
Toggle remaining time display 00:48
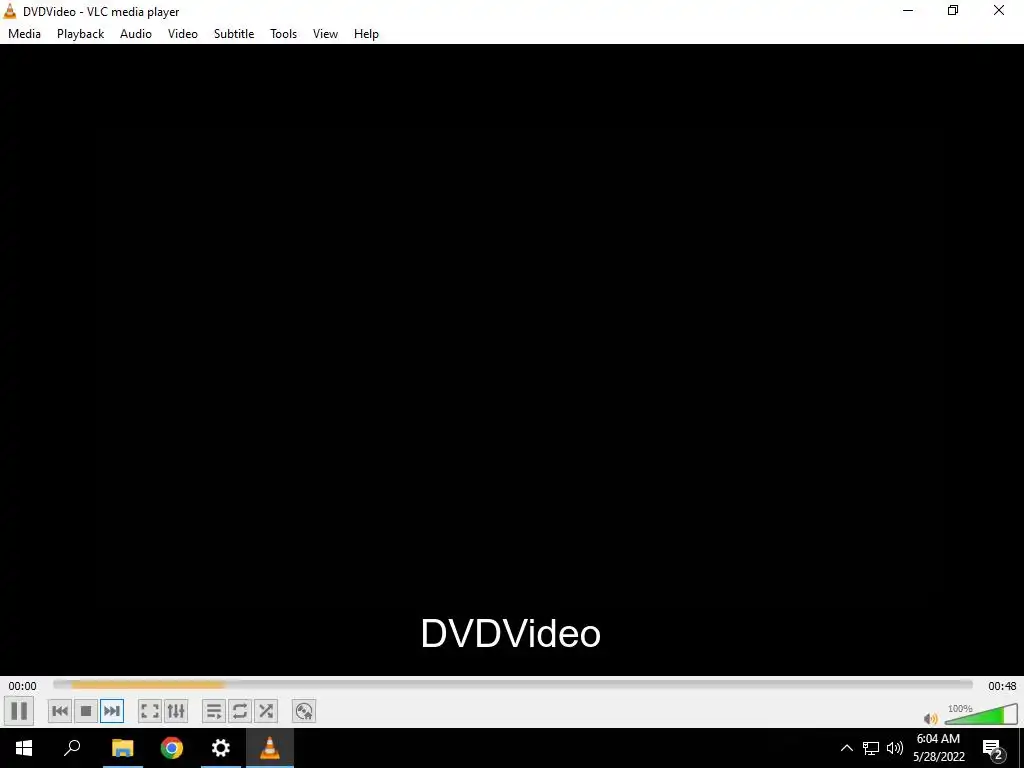tap(1002, 686)
